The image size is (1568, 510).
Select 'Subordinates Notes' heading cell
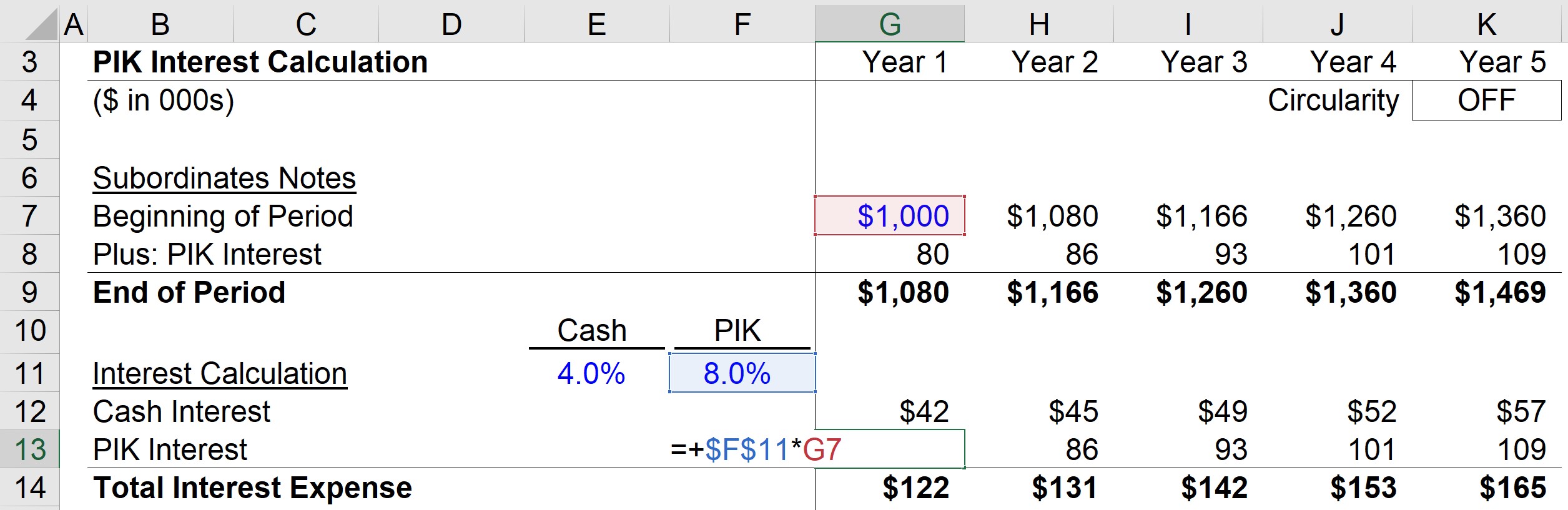click(224, 178)
